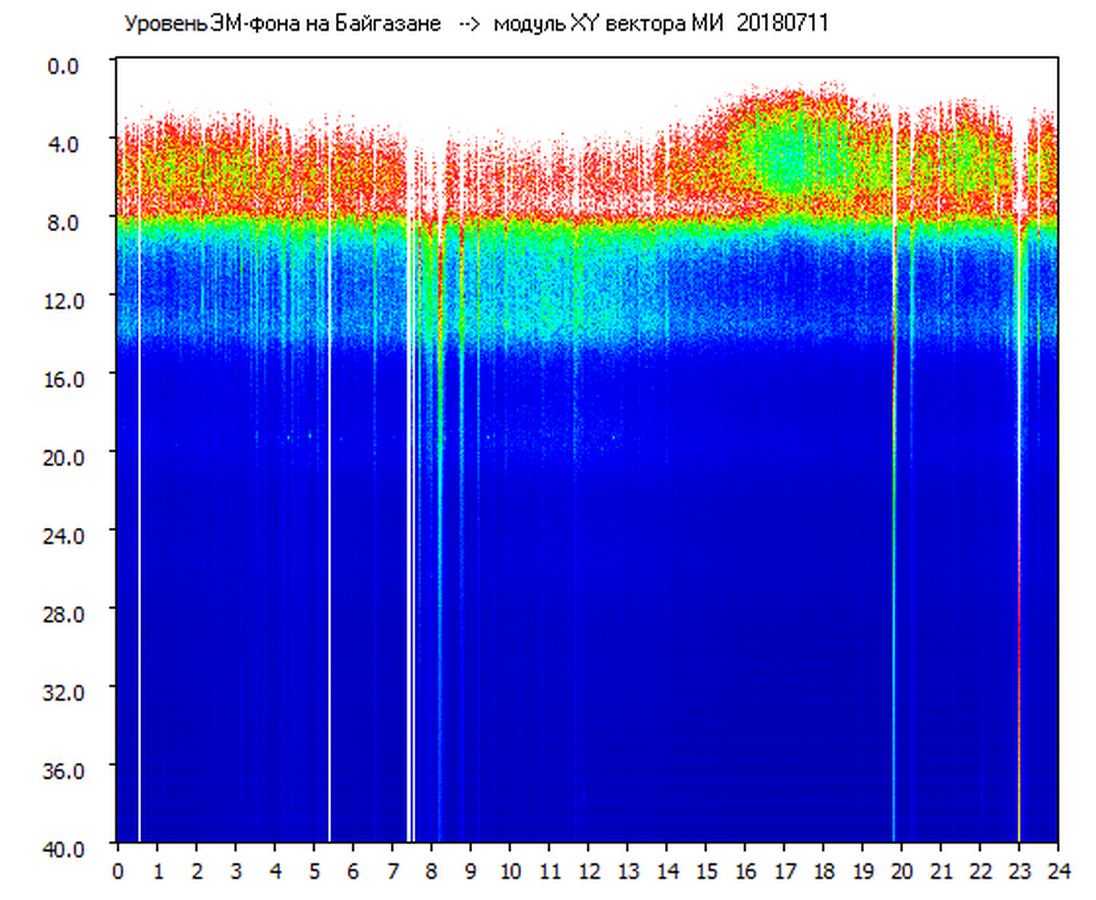
Task: Click the green high-intensity blob above hour 17
Action: [790, 150]
